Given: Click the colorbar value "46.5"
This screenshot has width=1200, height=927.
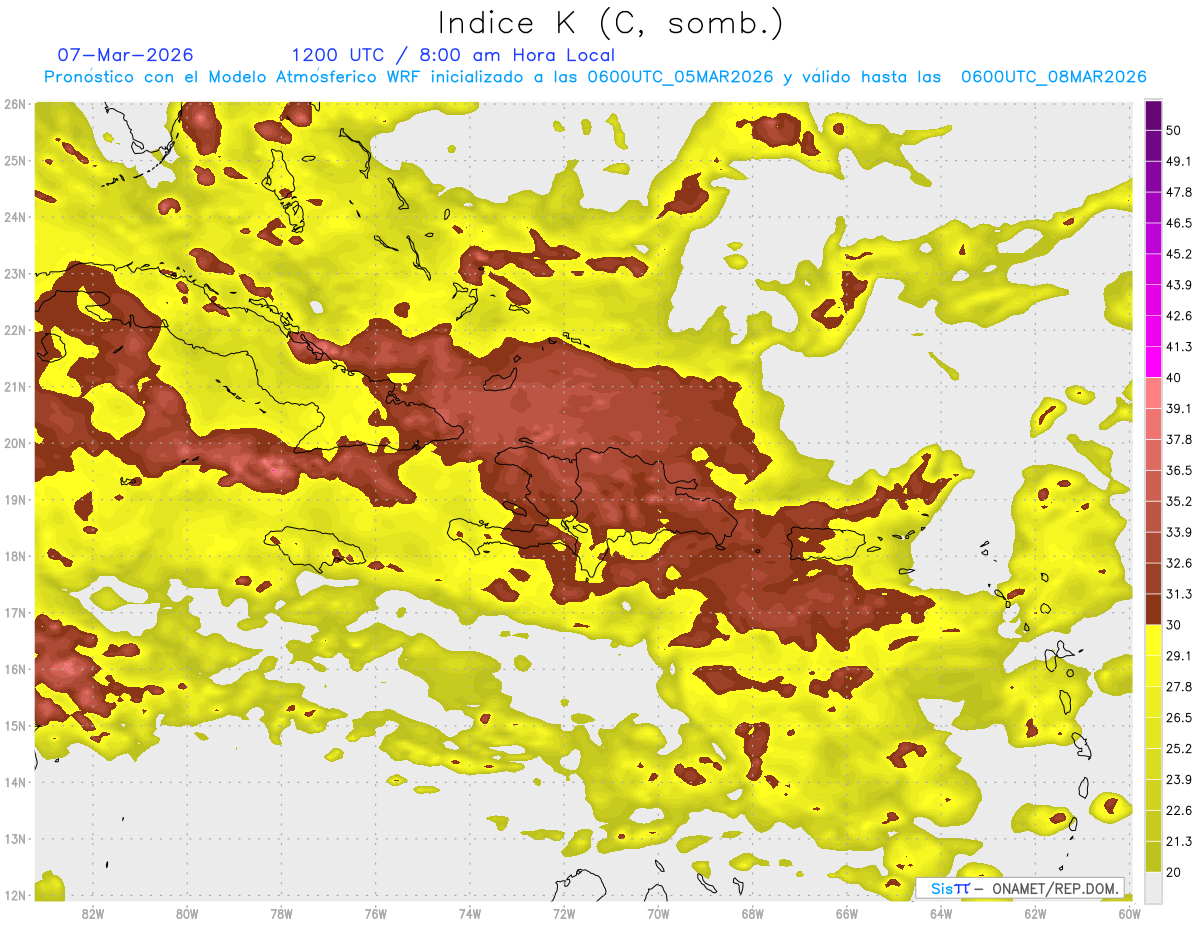Looking at the screenshot, I should 1179,223.
